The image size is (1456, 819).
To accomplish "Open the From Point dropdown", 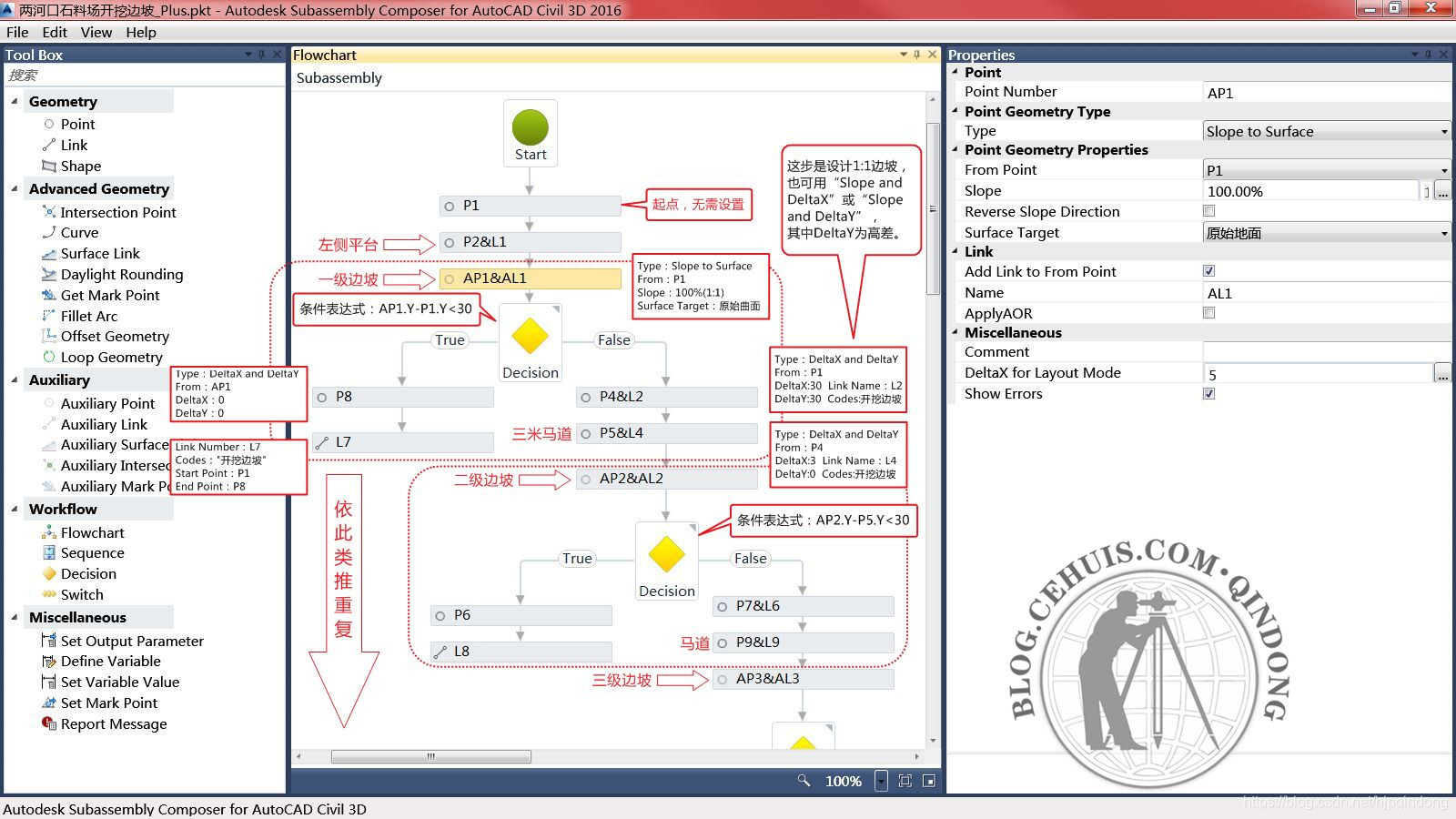I will click(x=1327, y=170).
